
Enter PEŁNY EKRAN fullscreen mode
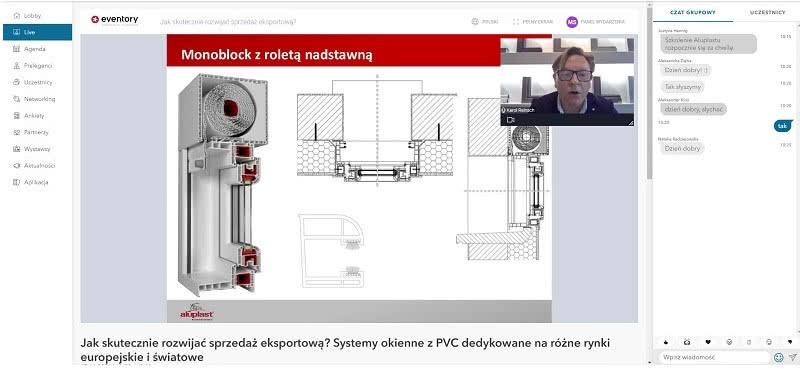coord(538,22)
